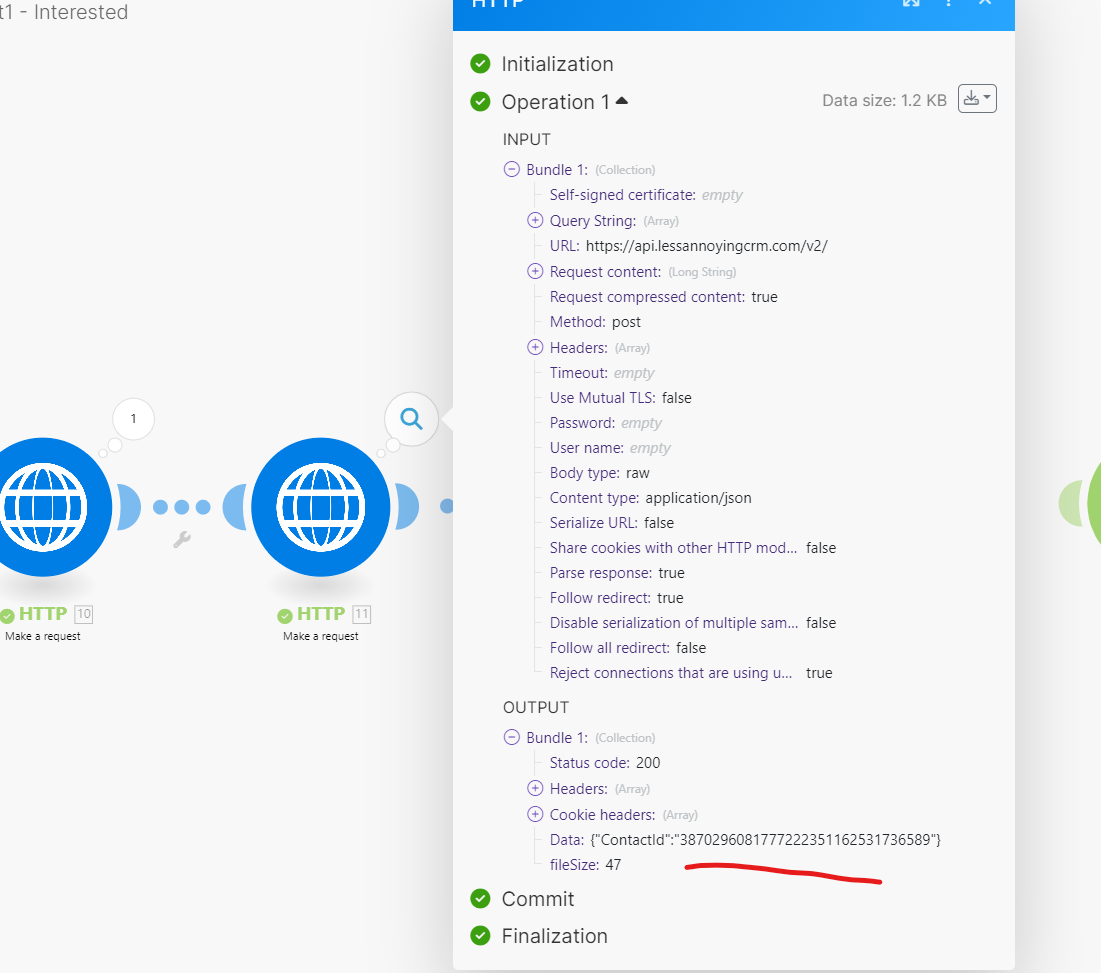The width and height of the screenshot is (1101, 973).
Task: Click the scenario title ending in Interested
Action: pos(64,12)
